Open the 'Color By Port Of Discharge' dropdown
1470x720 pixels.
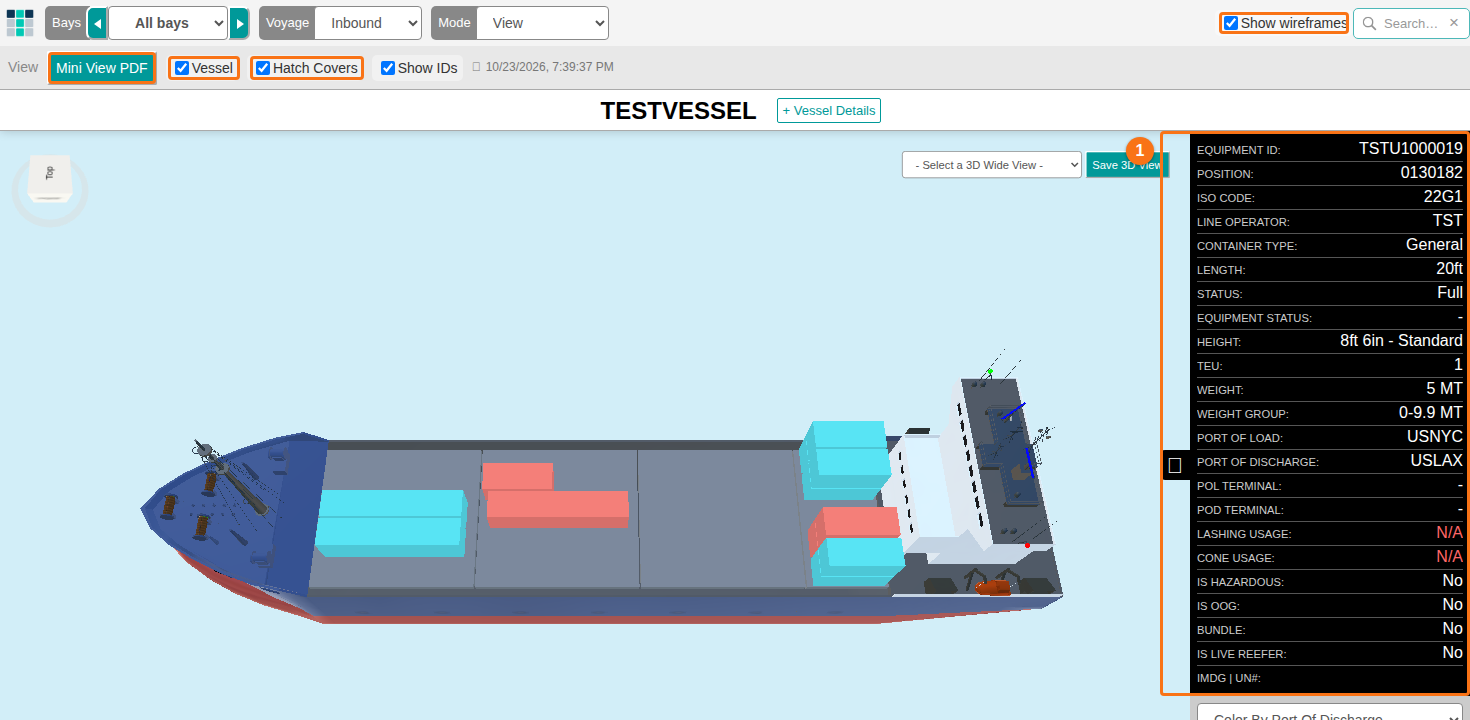[x=1331, y=713]
